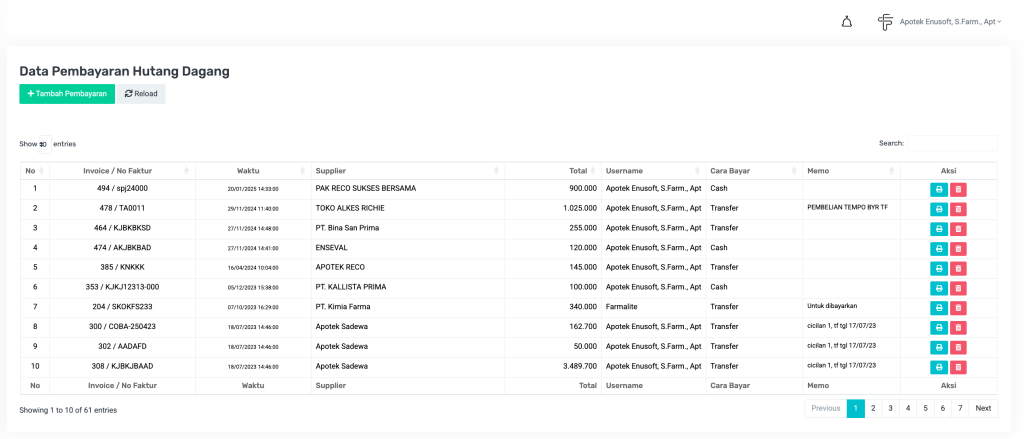This screenshot has height=439, width=1024.
Task: Delete the PT. KALLISTA PRIMA payment
Action: point(958,288)
